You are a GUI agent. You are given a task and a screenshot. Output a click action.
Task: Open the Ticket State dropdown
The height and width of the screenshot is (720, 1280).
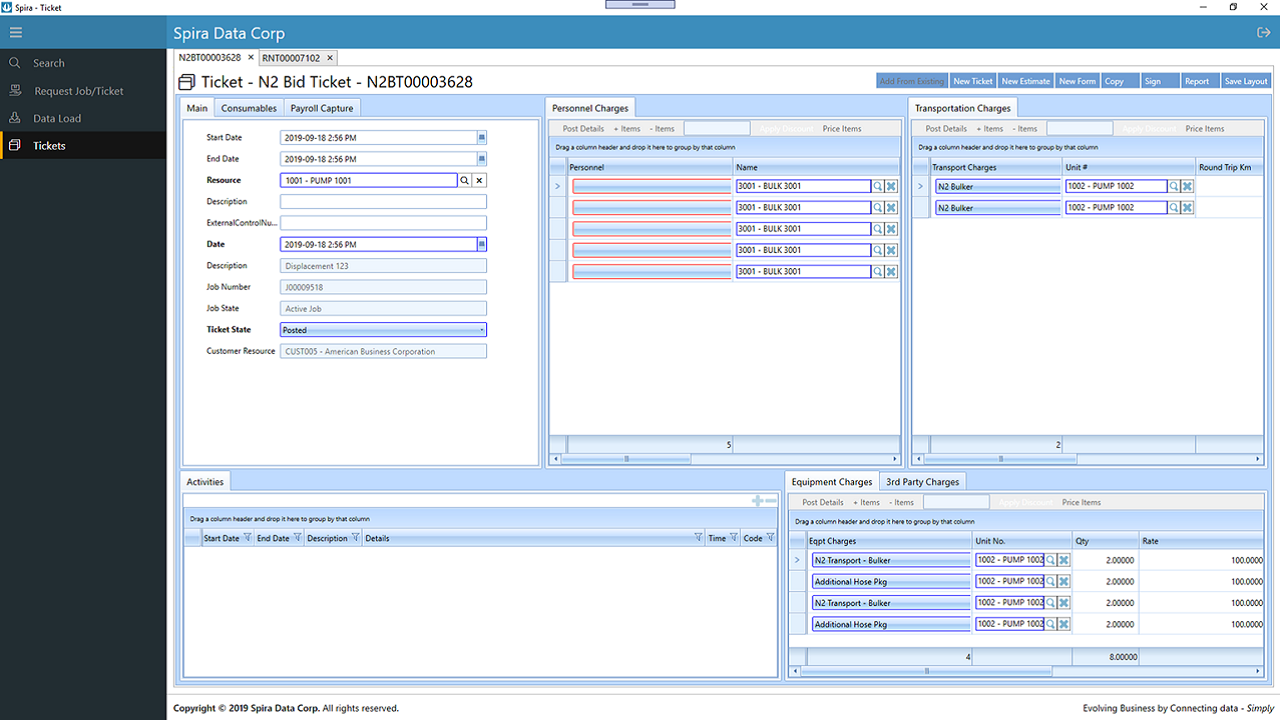pos(479,329)
